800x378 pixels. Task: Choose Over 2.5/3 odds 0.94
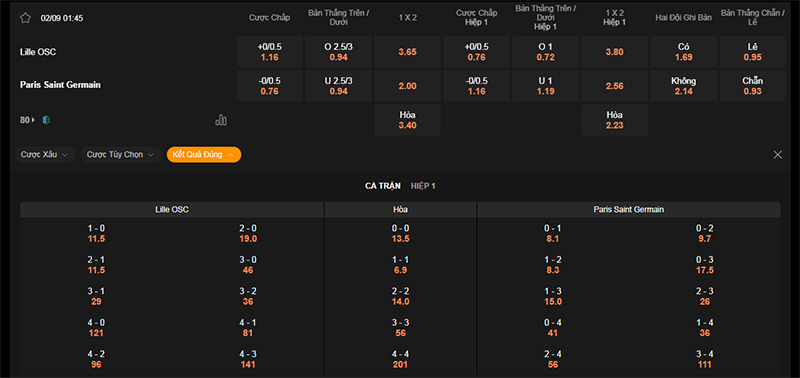point(338,52)
